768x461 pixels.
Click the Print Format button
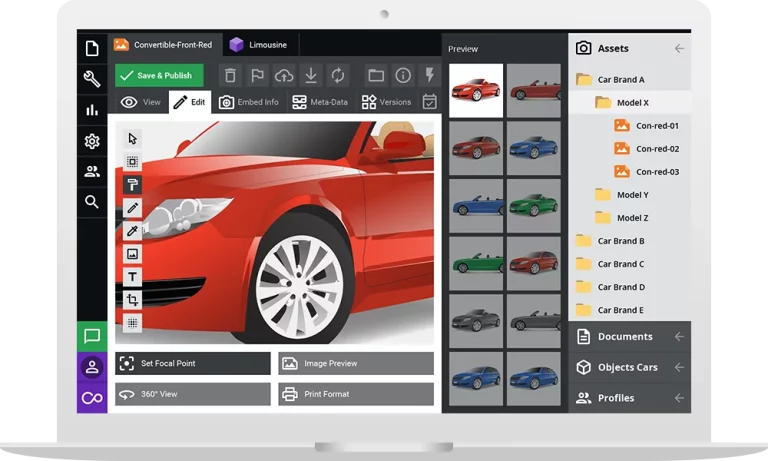(356, 394)
